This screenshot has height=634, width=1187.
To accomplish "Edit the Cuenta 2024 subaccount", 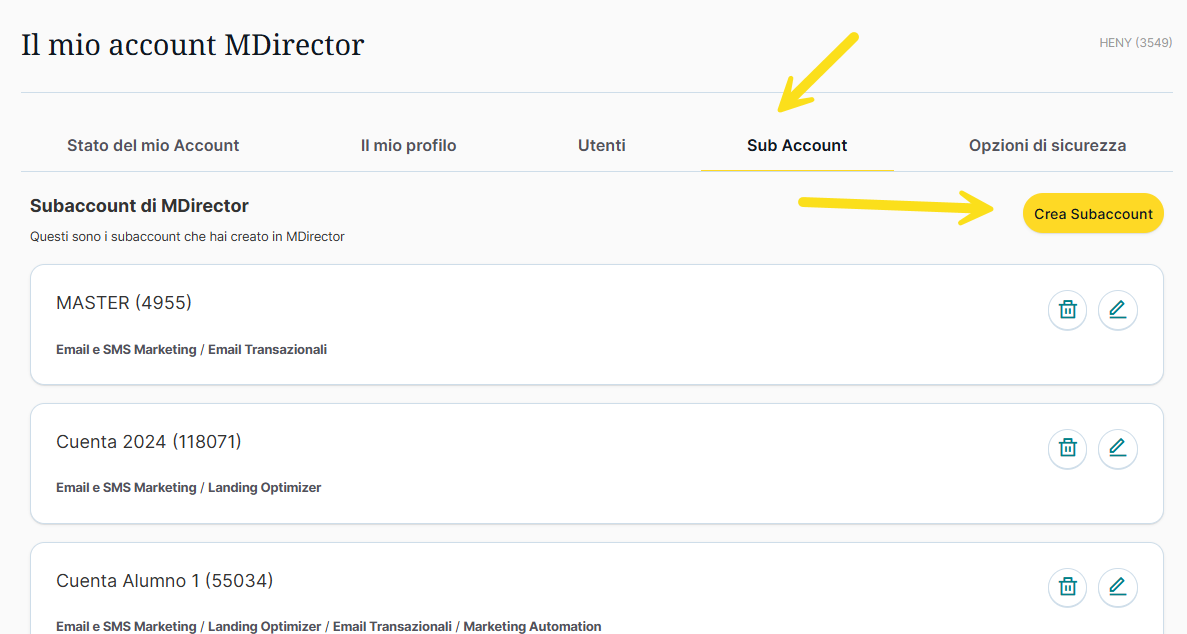I will coord(1117,449).
